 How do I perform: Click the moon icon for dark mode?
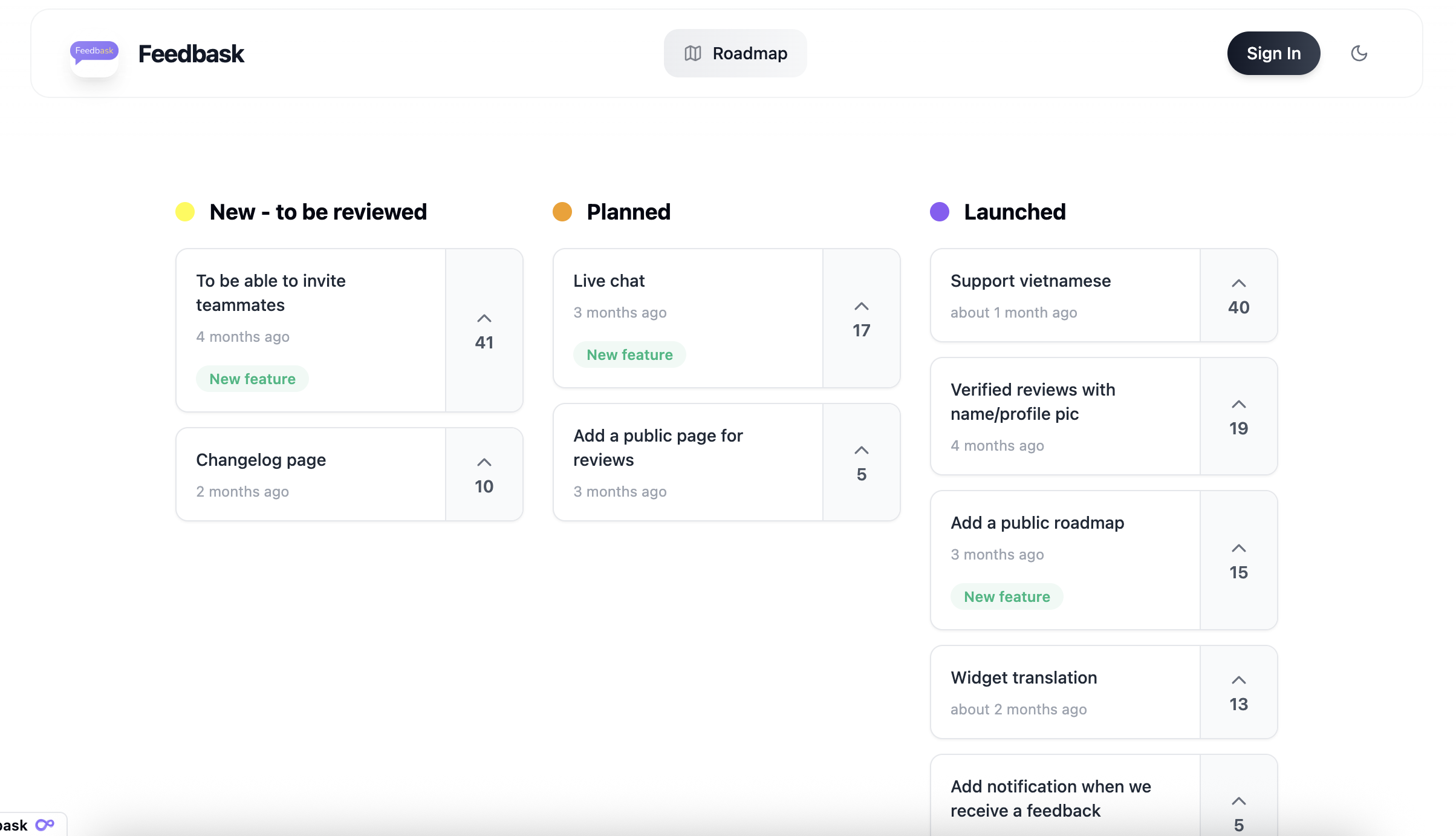click(x=1359, y=53)
